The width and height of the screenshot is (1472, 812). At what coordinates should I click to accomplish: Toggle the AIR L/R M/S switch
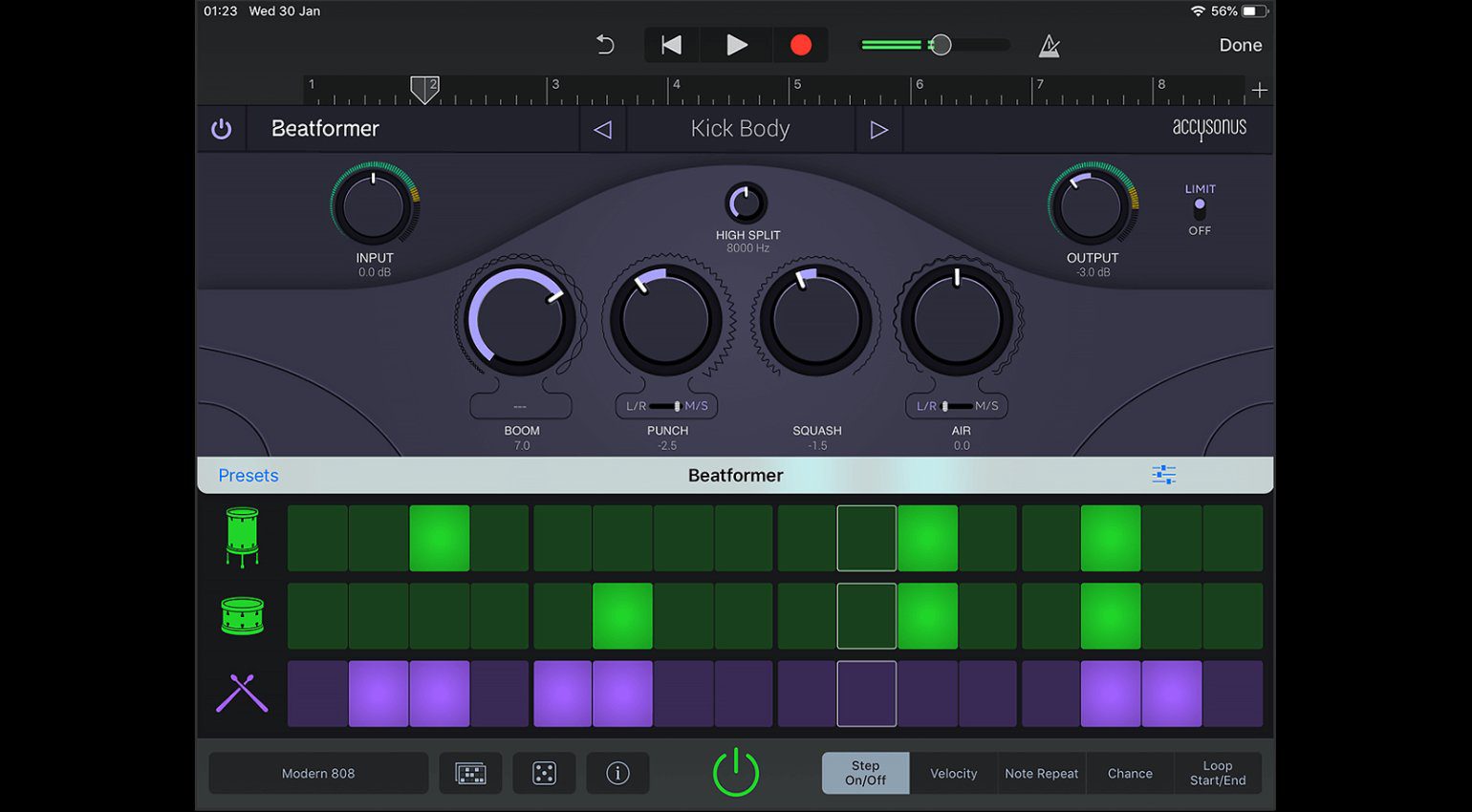[x=957, y=406]
